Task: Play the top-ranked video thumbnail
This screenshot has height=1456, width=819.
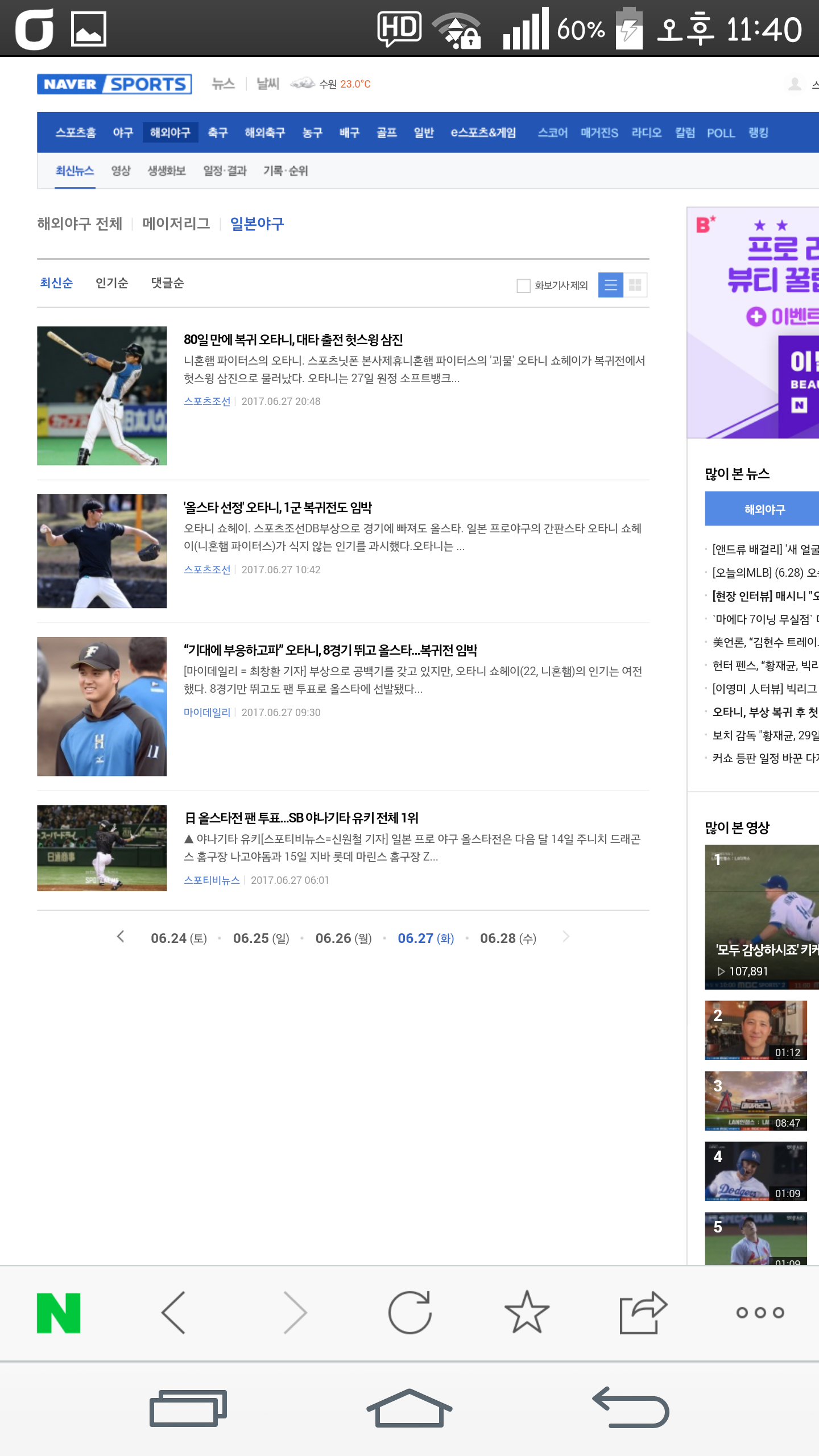Action: pos(761,916)
